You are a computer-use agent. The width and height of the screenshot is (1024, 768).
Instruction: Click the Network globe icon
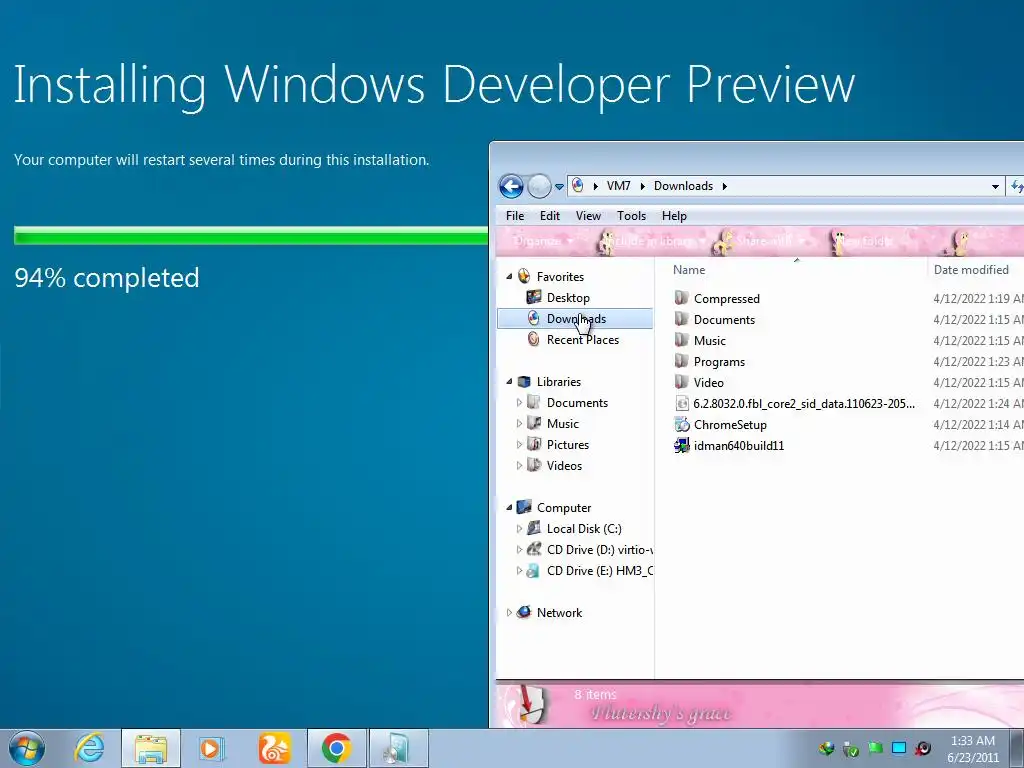524,612
